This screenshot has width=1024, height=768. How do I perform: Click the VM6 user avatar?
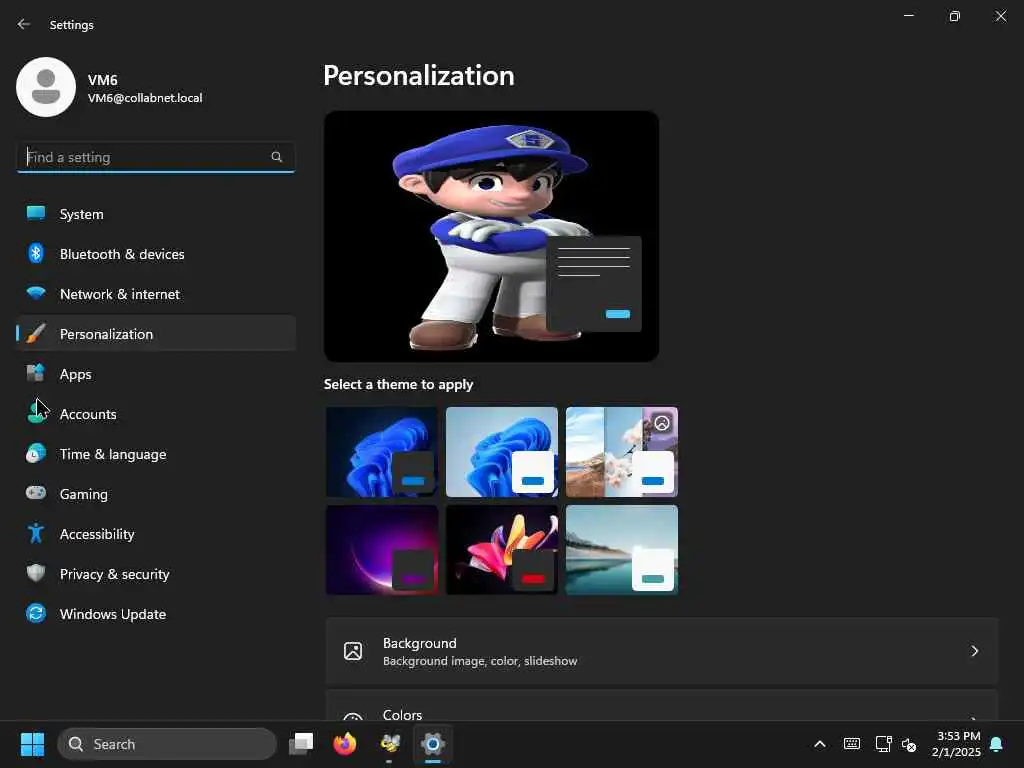pos(46,87)
